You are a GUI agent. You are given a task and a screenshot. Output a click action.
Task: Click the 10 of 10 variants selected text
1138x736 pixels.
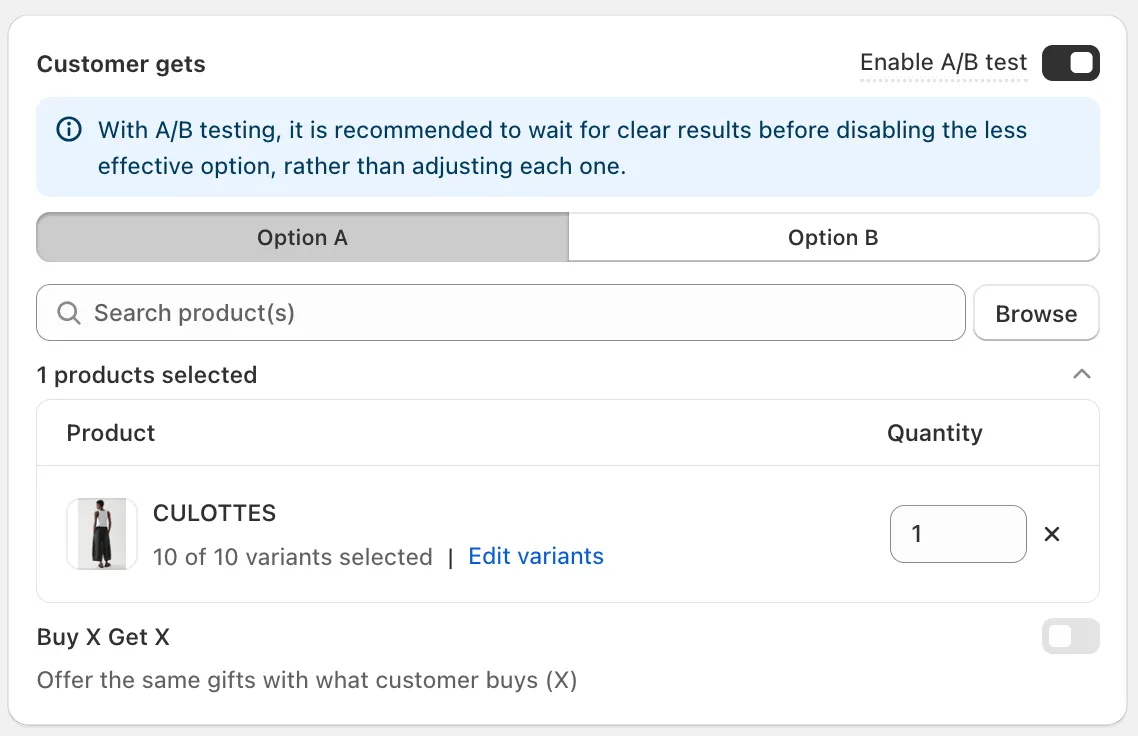pos(293,556)
